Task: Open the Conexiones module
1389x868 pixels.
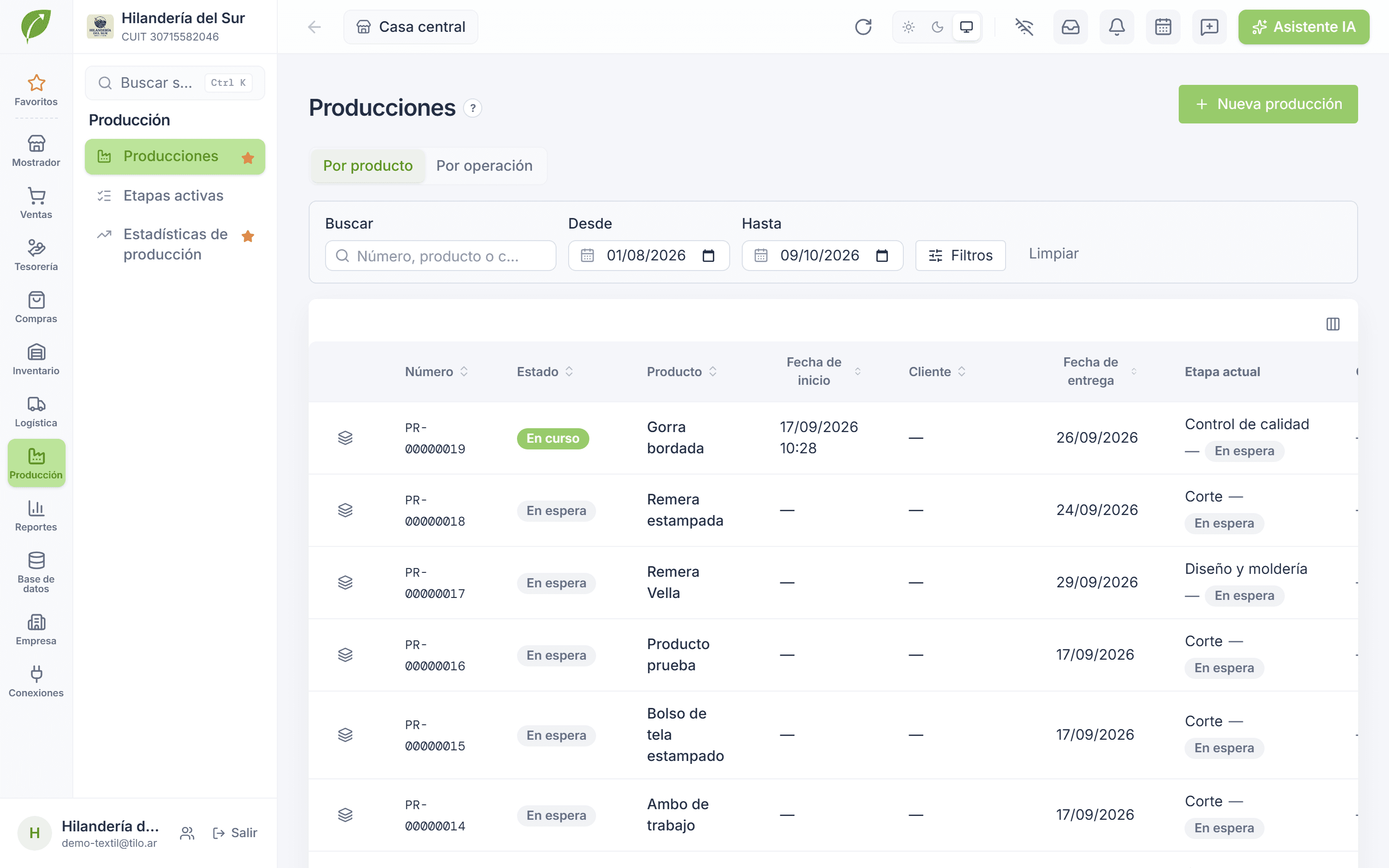Action: point(36,682)
